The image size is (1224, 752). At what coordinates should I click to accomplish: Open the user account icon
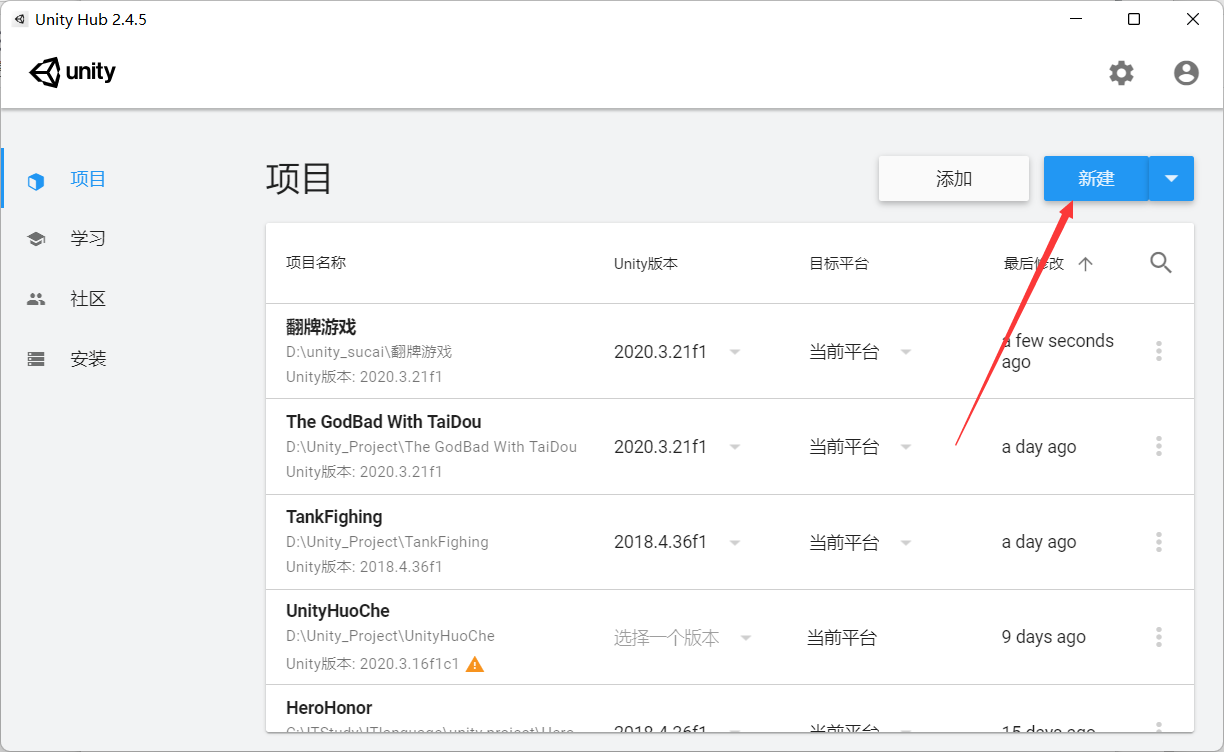pyautogui.click(x=1186, y=73)
